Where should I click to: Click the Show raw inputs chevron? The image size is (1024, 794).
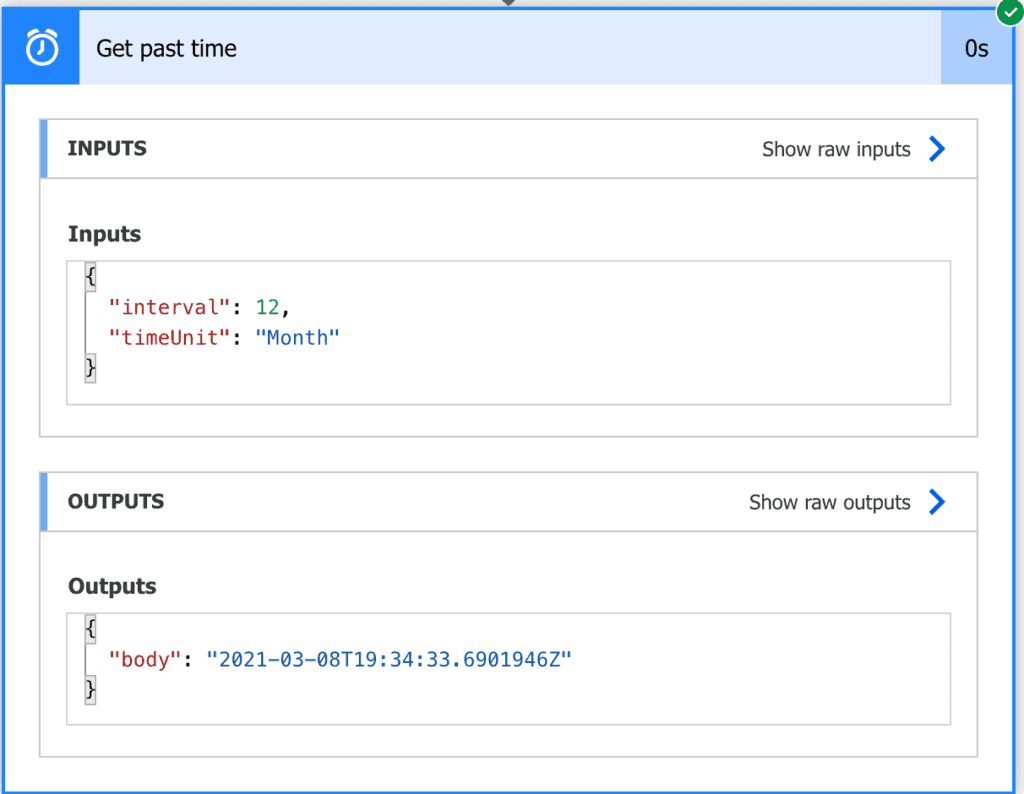(937, 148)
